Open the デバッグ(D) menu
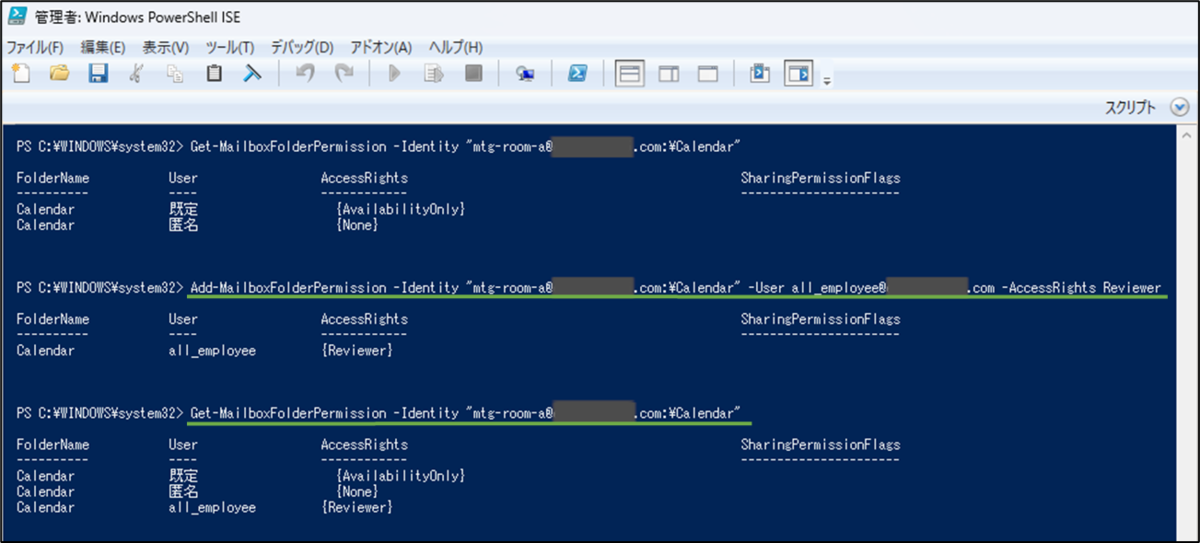 302,47
